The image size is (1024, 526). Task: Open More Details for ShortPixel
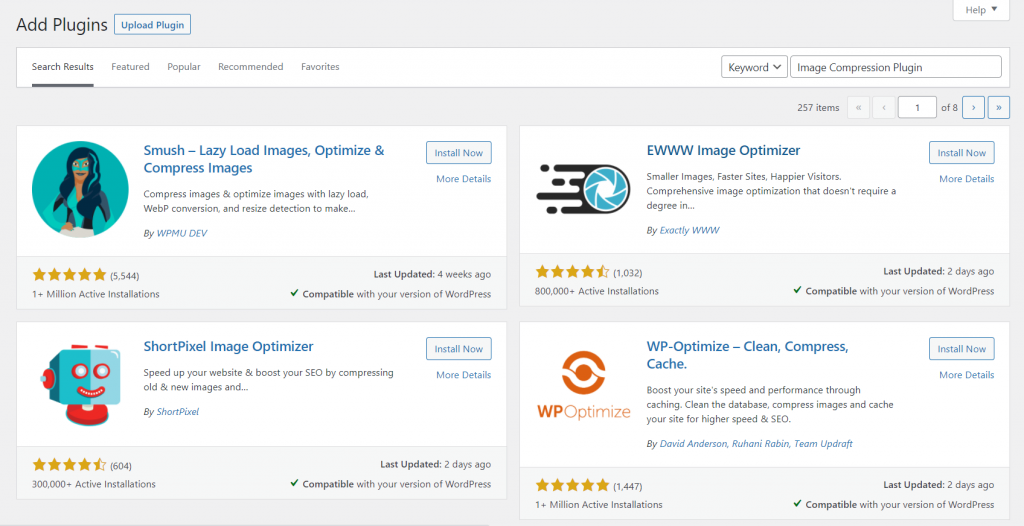point(464,374)
